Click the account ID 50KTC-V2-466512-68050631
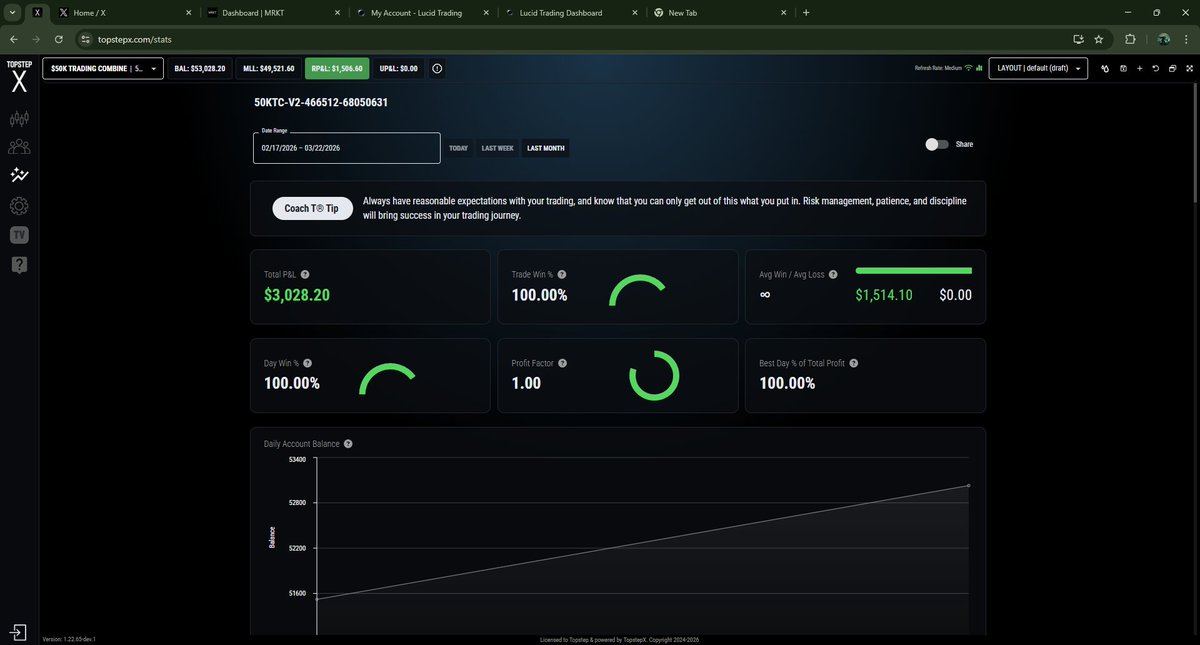Screen dimensions: 1200x645 pos(321,102)
